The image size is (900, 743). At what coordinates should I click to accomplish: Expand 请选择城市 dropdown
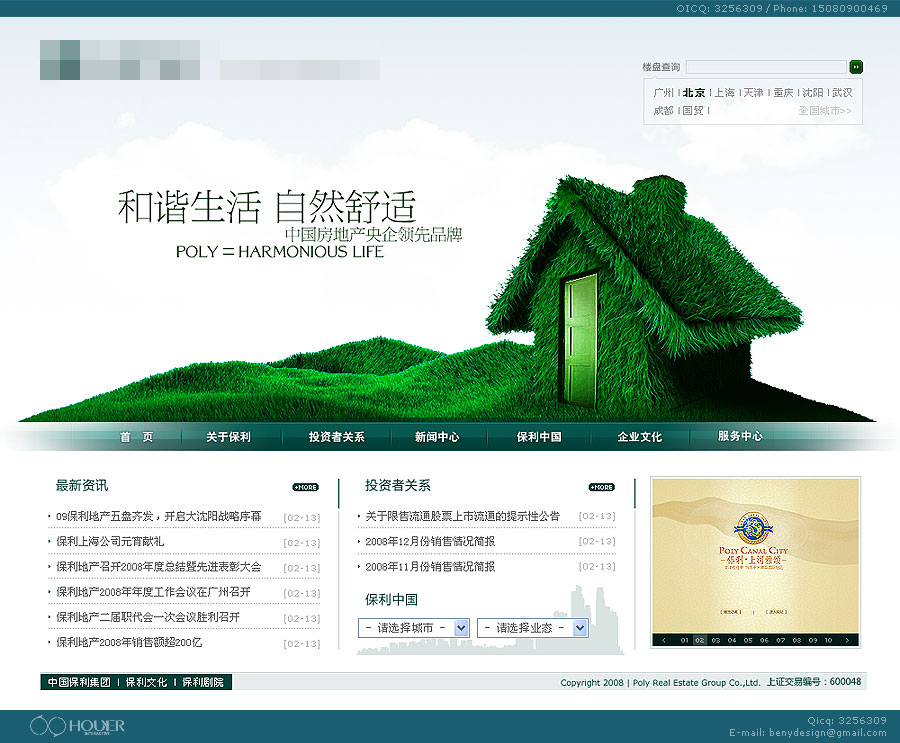click(x=414, y=628)
